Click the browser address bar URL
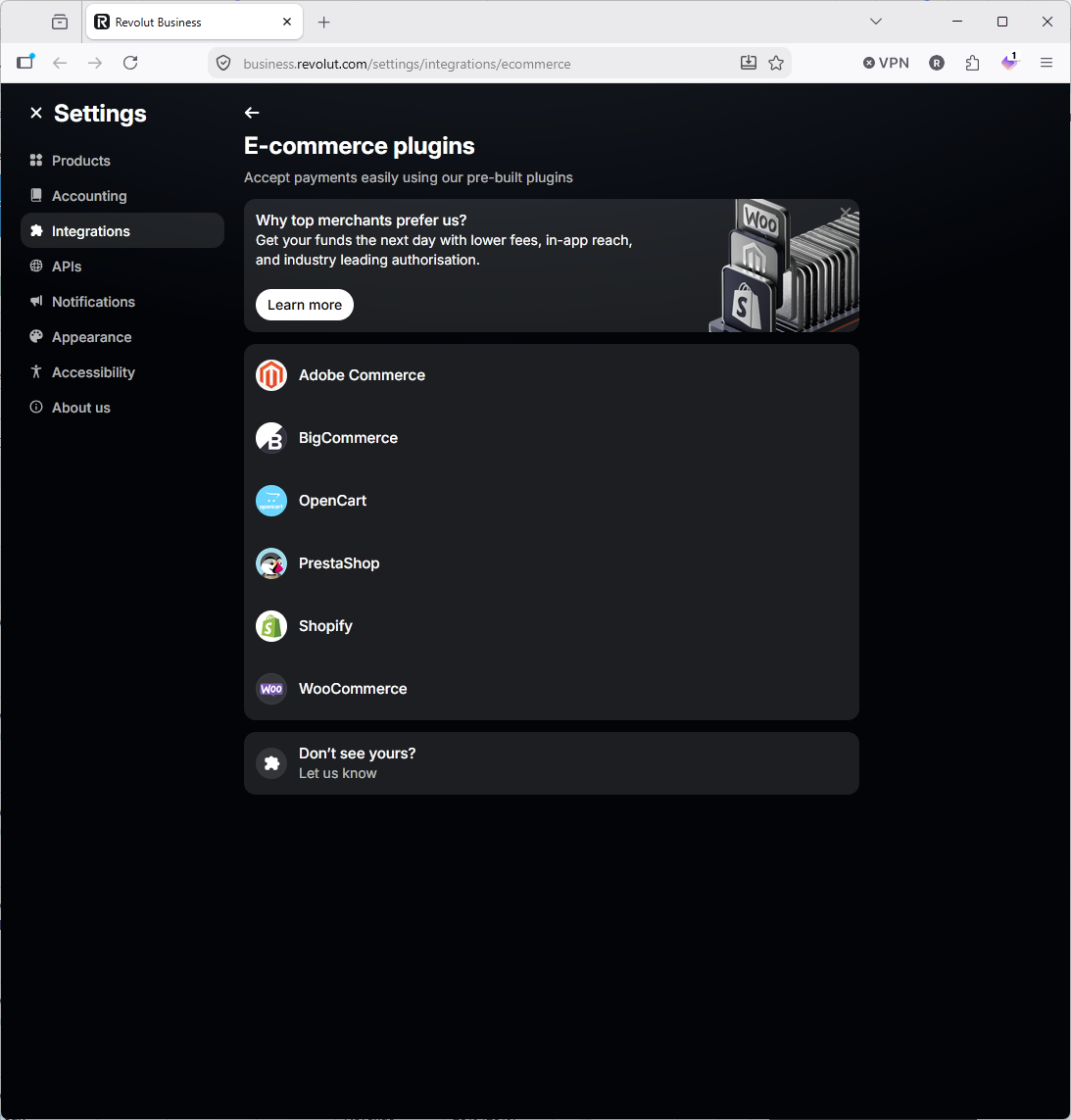Screen dimensions: 1071x1120 [x=407, y=64]
